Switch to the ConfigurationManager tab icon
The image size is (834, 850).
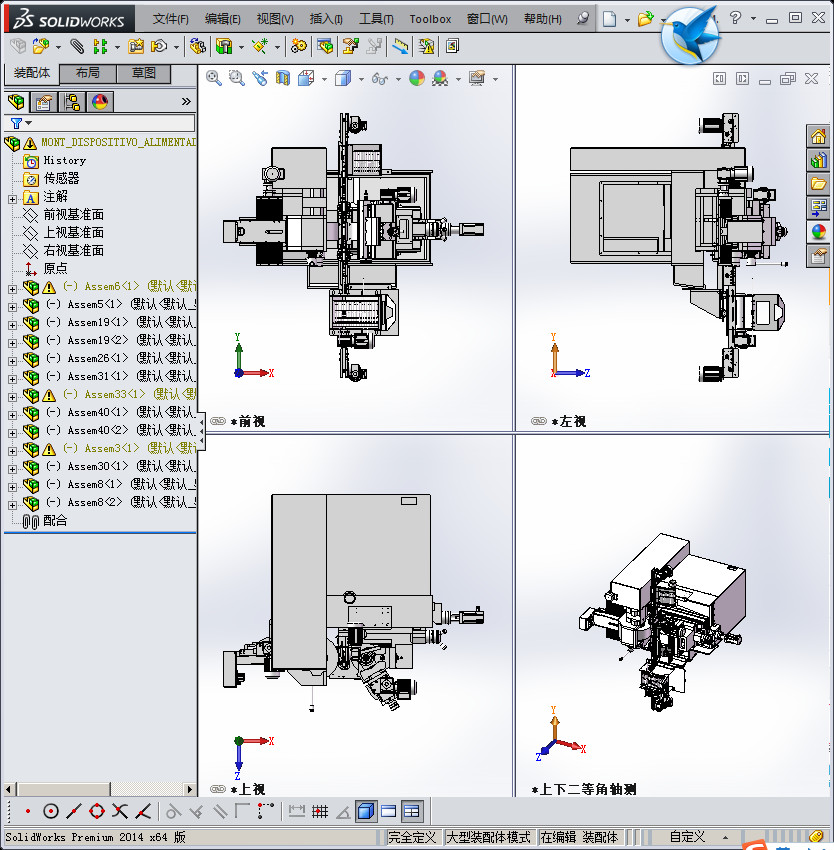(72, 102)
